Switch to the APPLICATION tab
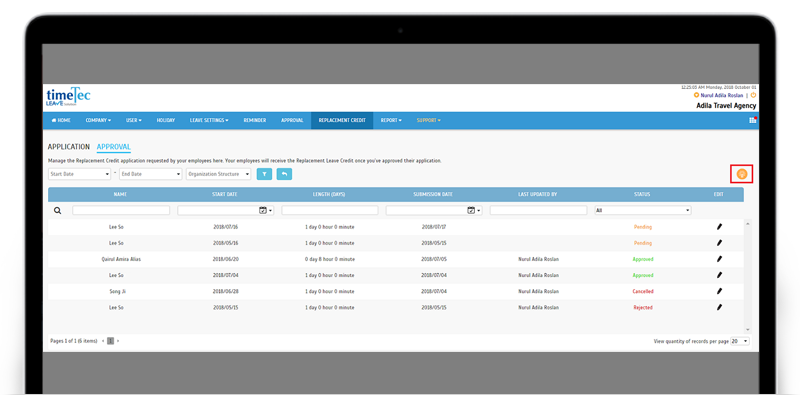 click(69, 146)
